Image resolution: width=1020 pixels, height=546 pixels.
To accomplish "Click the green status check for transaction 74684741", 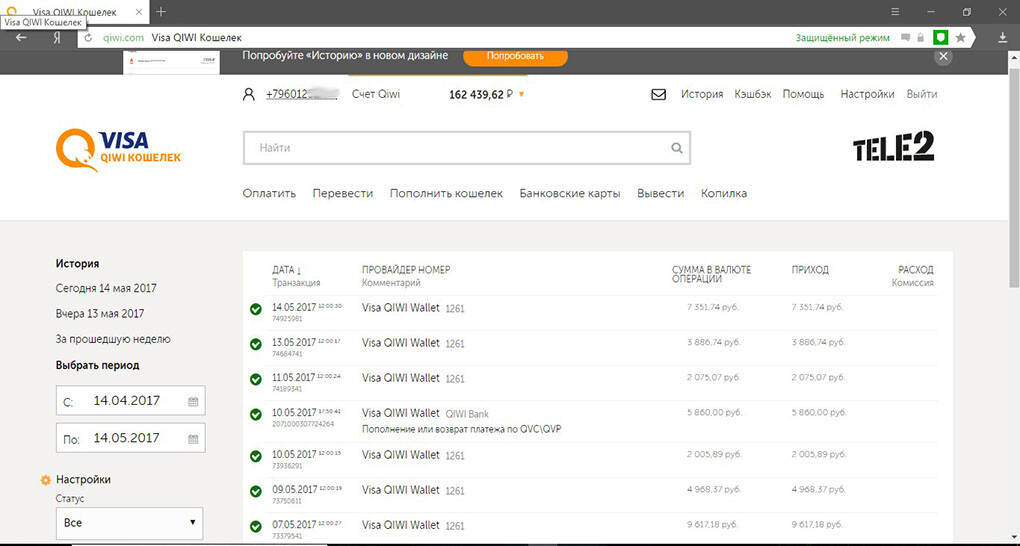I will tap(256, 344).
